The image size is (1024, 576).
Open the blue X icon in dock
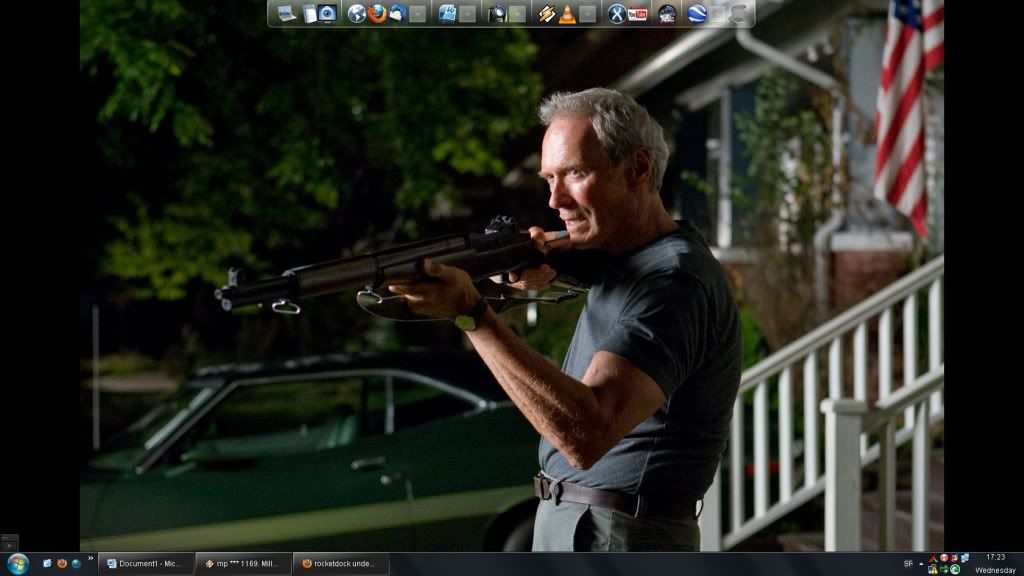click(616, 14)
